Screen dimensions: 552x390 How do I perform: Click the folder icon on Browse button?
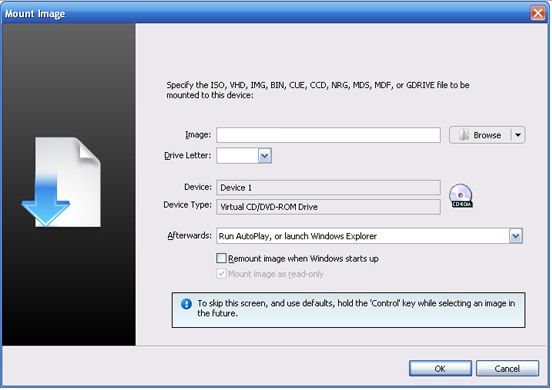(464, 135)
